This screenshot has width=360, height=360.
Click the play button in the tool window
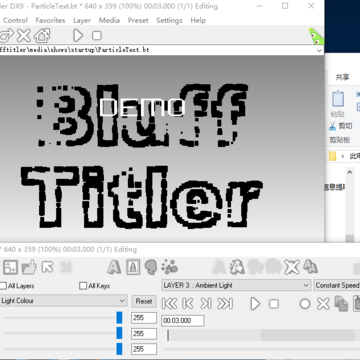(255, 304)
